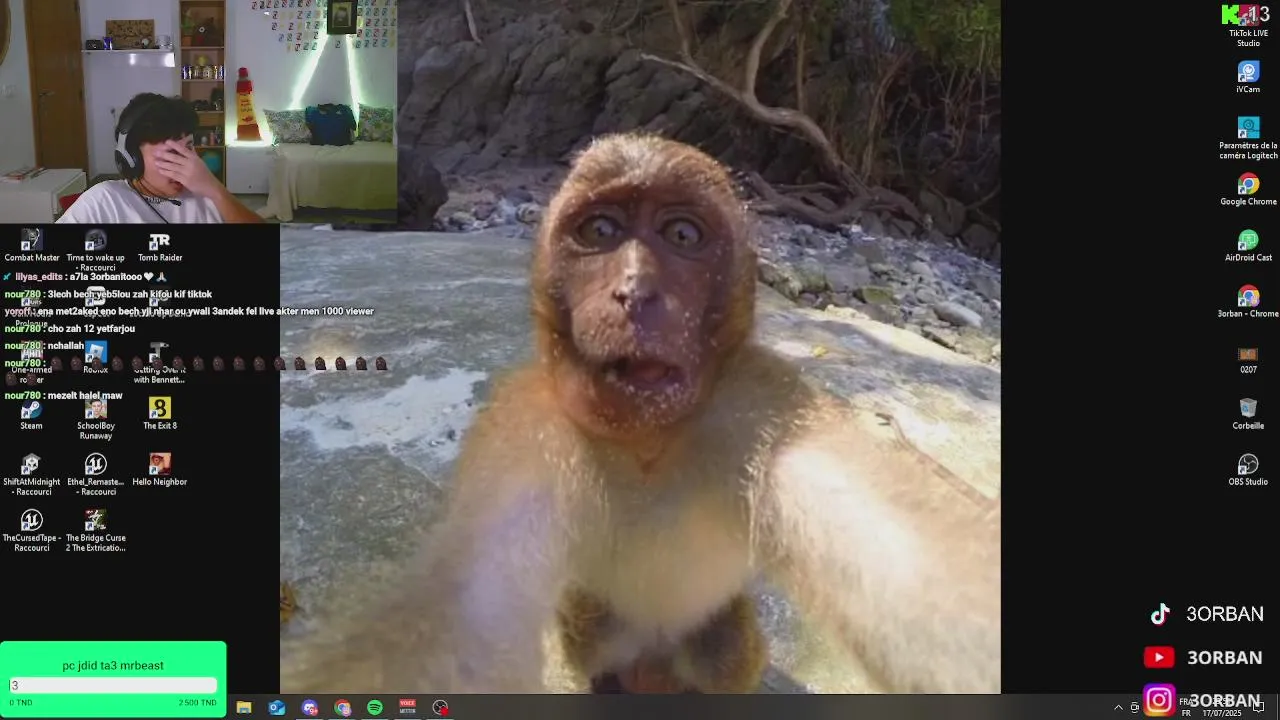This screenshot has width=1280, height=720.
Task: Open File Explorer in the taskbar
Action: pos(244,707)
